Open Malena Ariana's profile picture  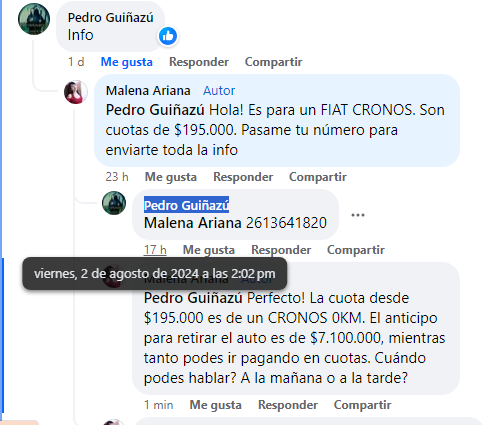tap(76, 92)
